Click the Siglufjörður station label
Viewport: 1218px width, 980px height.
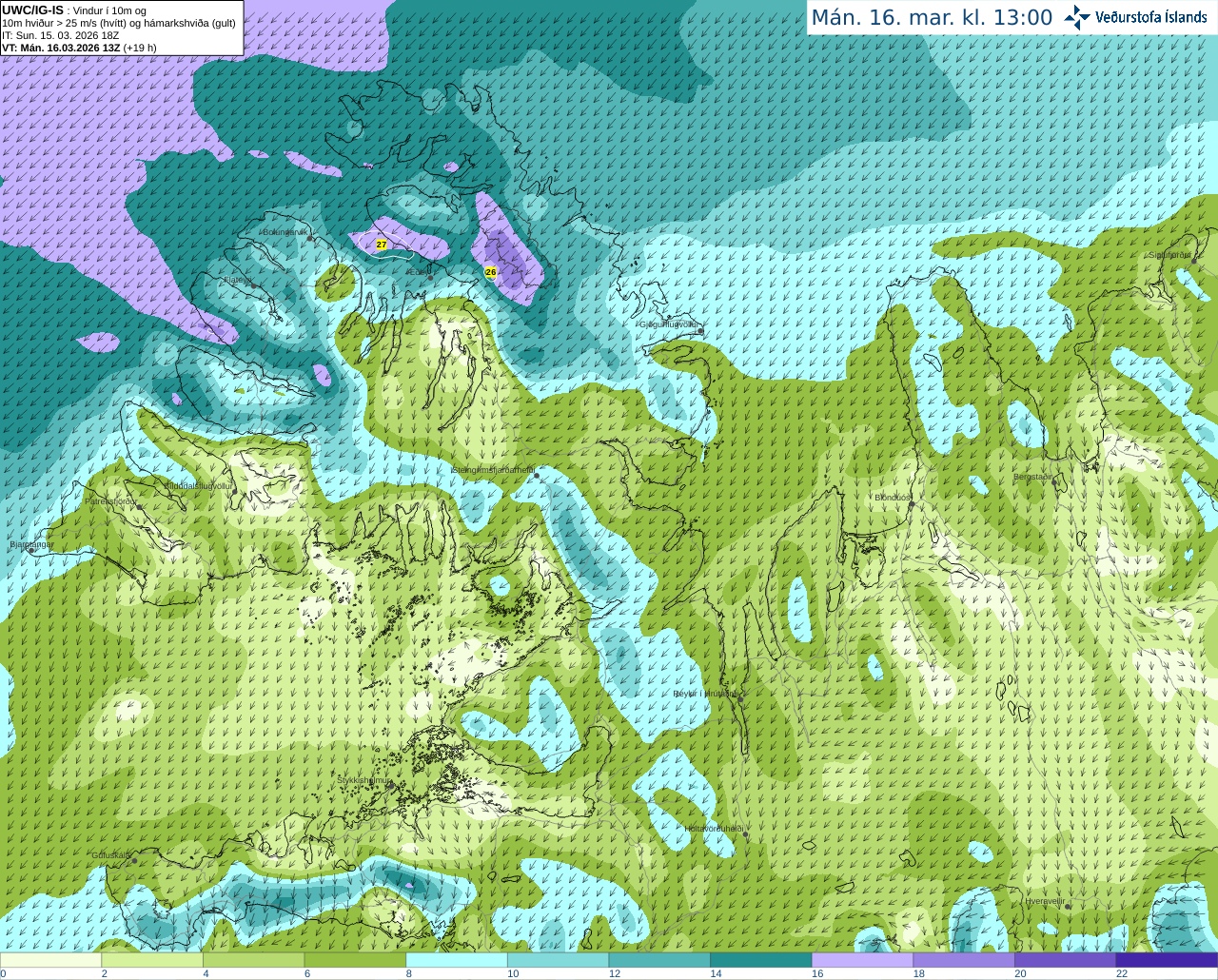coord(1169,255)
